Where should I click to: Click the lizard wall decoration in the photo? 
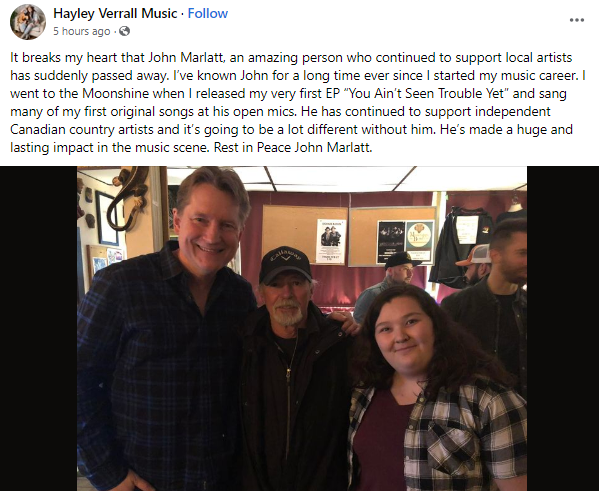[x=128, y=201]
